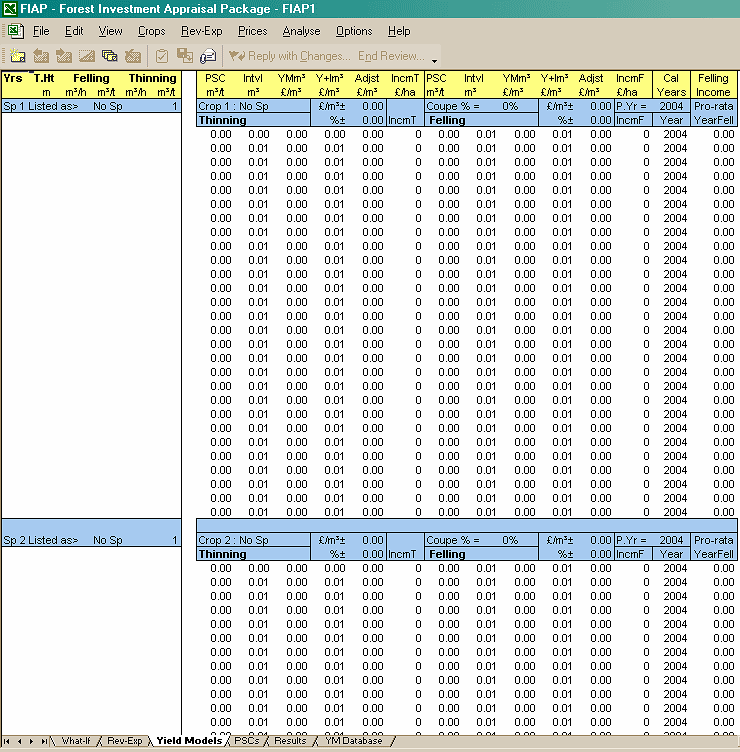Go to Previous Comment using toolbar icon

tap(41, 56)
